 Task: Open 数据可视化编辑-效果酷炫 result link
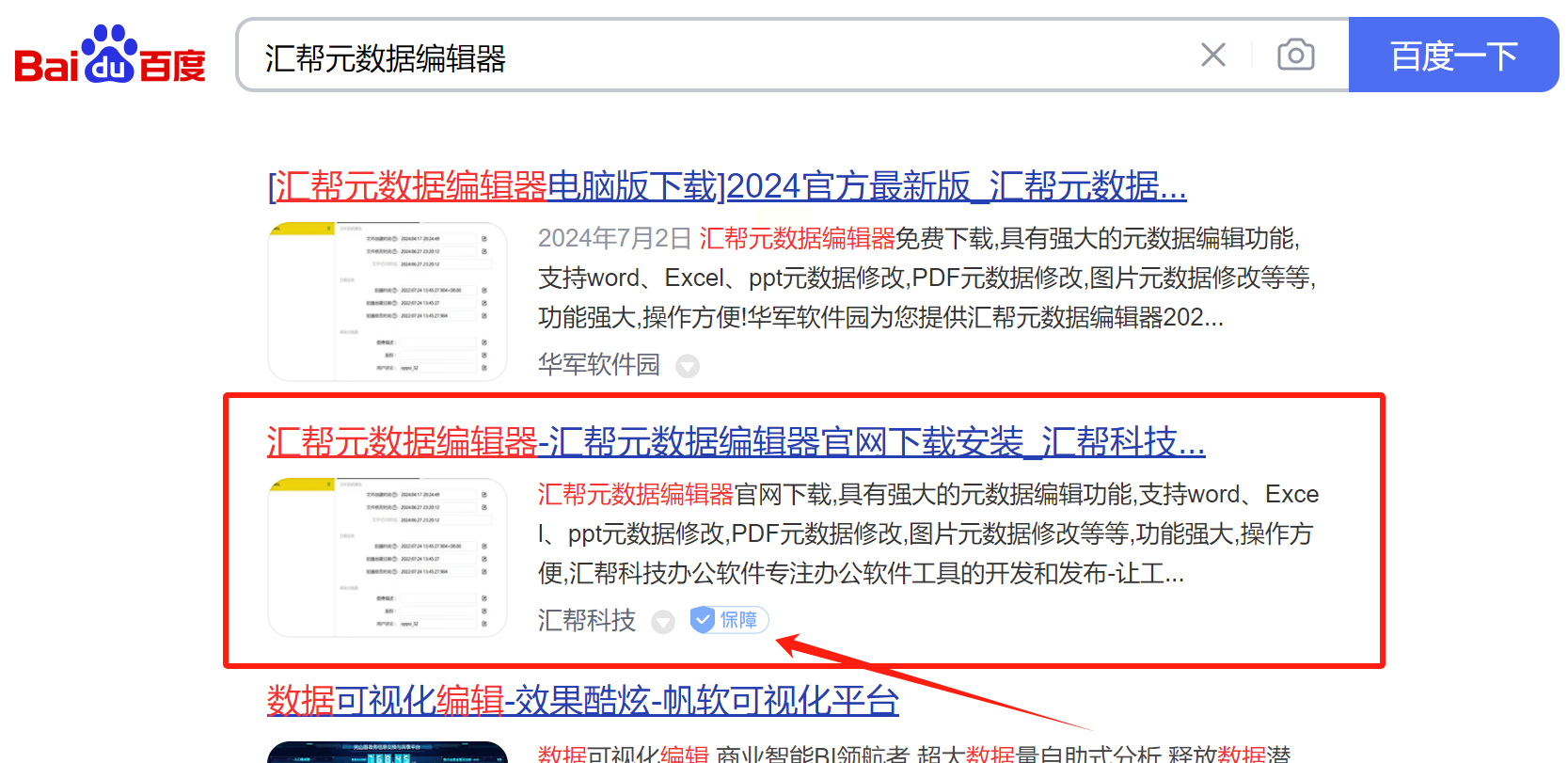(x=583, y=701)
